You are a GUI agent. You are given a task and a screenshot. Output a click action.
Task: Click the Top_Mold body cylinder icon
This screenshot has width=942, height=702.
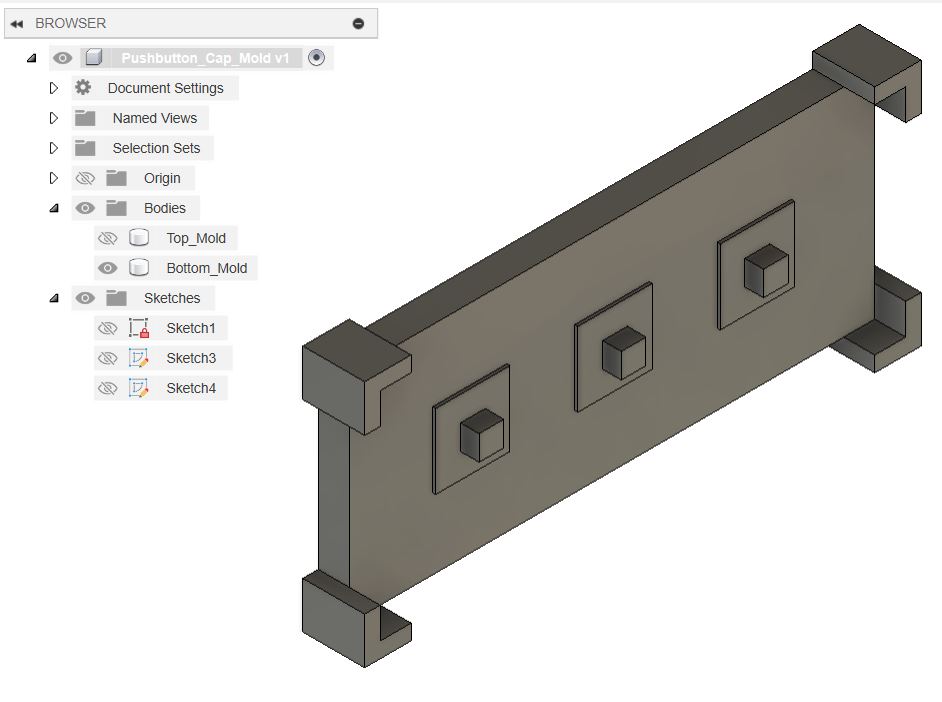(x=139, y=238)
